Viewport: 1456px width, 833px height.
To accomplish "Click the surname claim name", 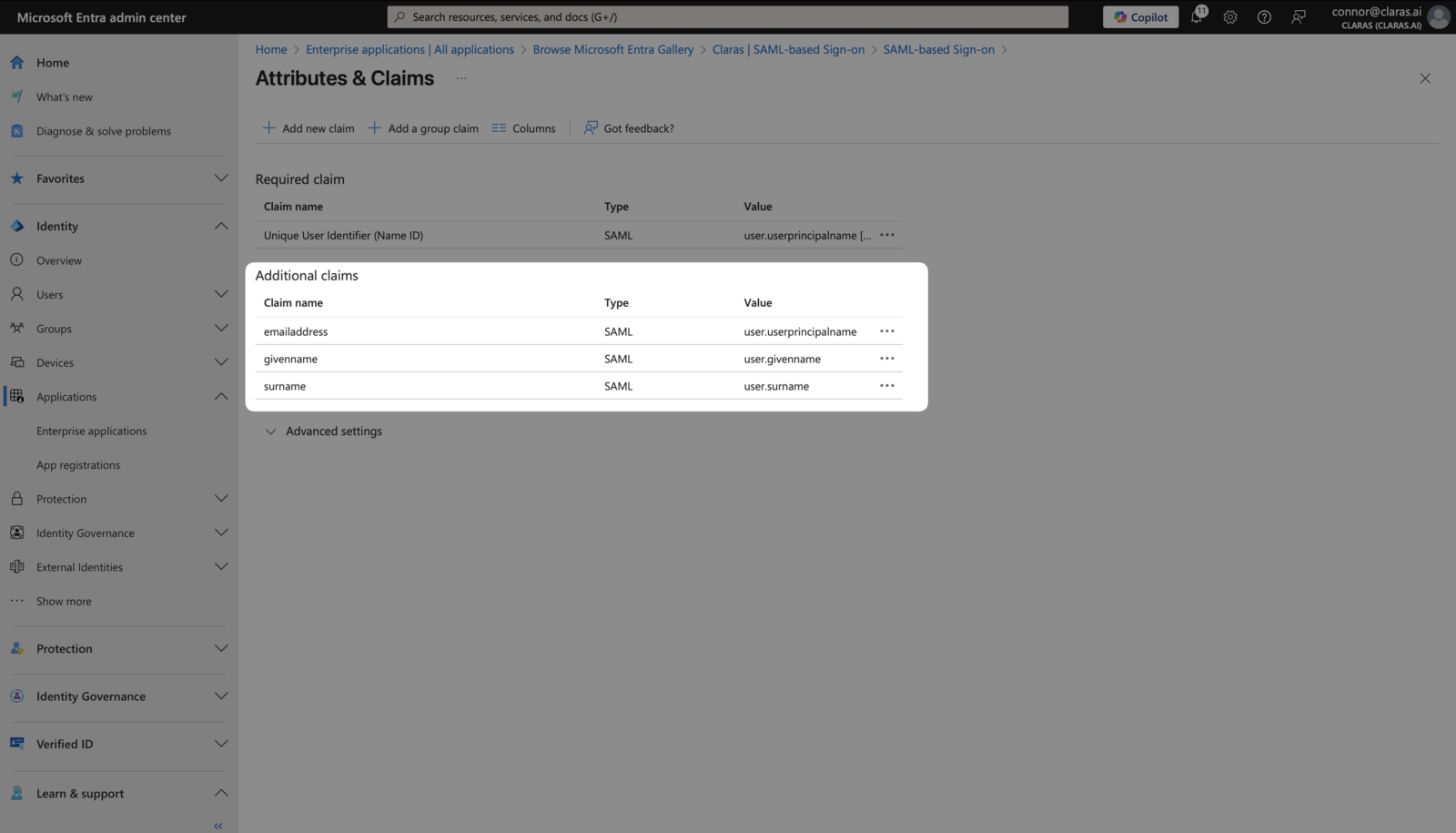I will 285,386.
